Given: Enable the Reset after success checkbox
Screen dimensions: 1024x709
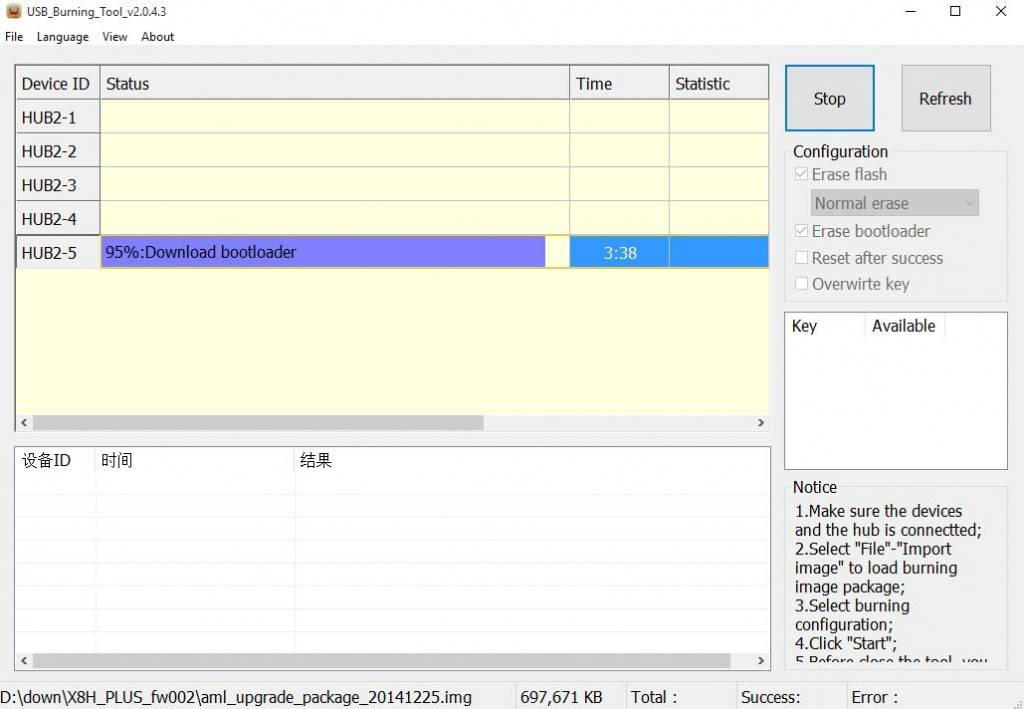Looking at the screenshot, I should coord(801,257).
